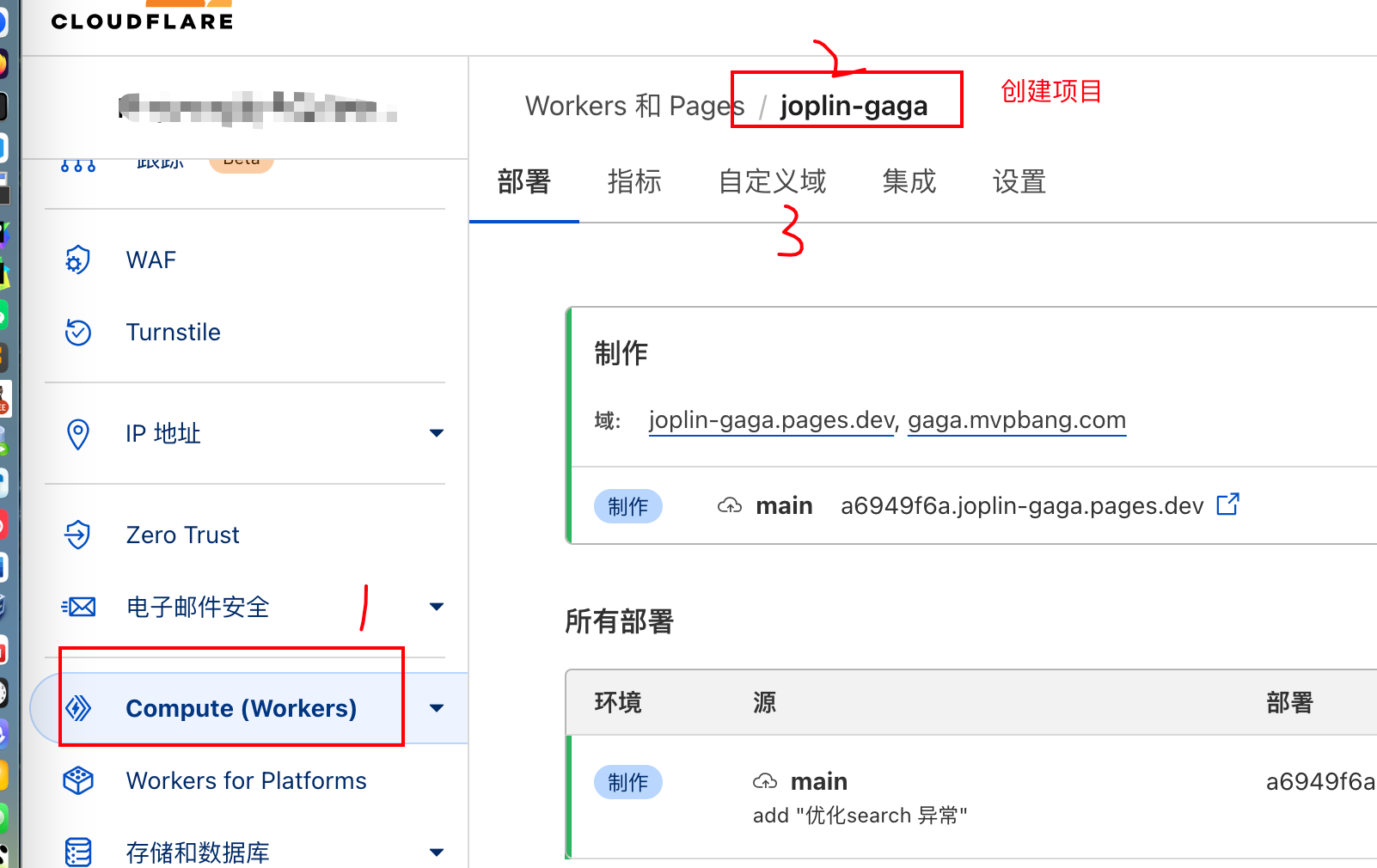
Task: Collapse the Compute (Workers) menu arrow
Action: pos(437,708)
